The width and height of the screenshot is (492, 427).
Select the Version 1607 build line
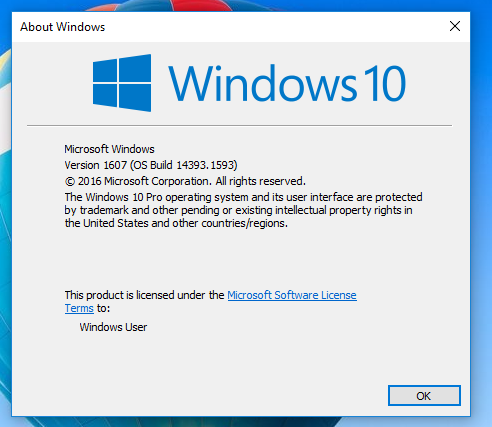click(151, 165)
